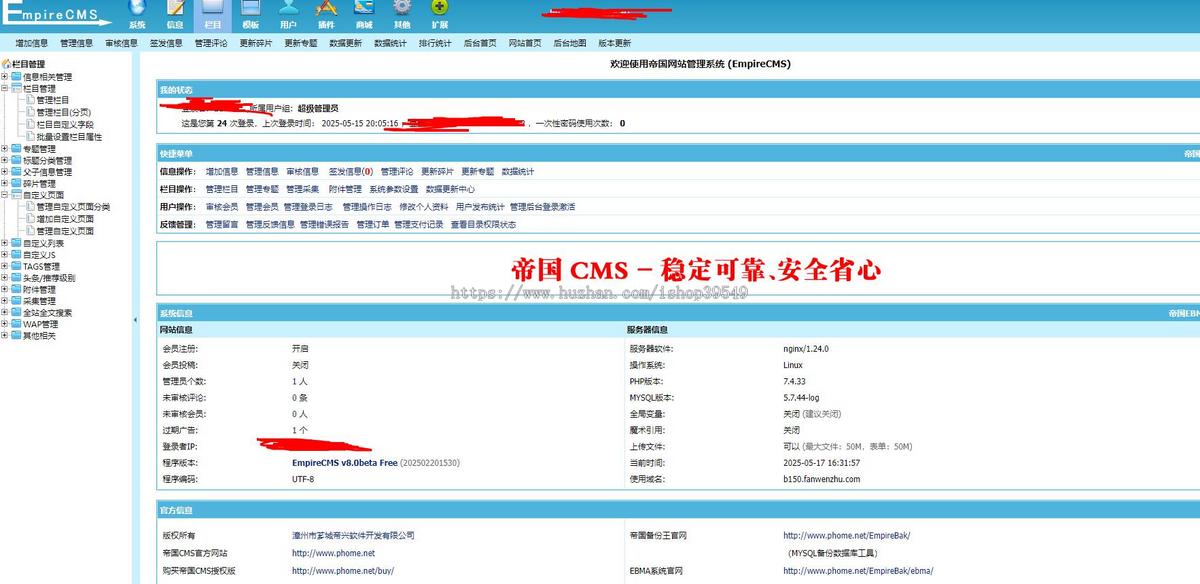Image resolution: width=1200 pixels, height=584 pixels.
Task: Select 管理栏目 in the tree
Action: [x=53, y=101]
